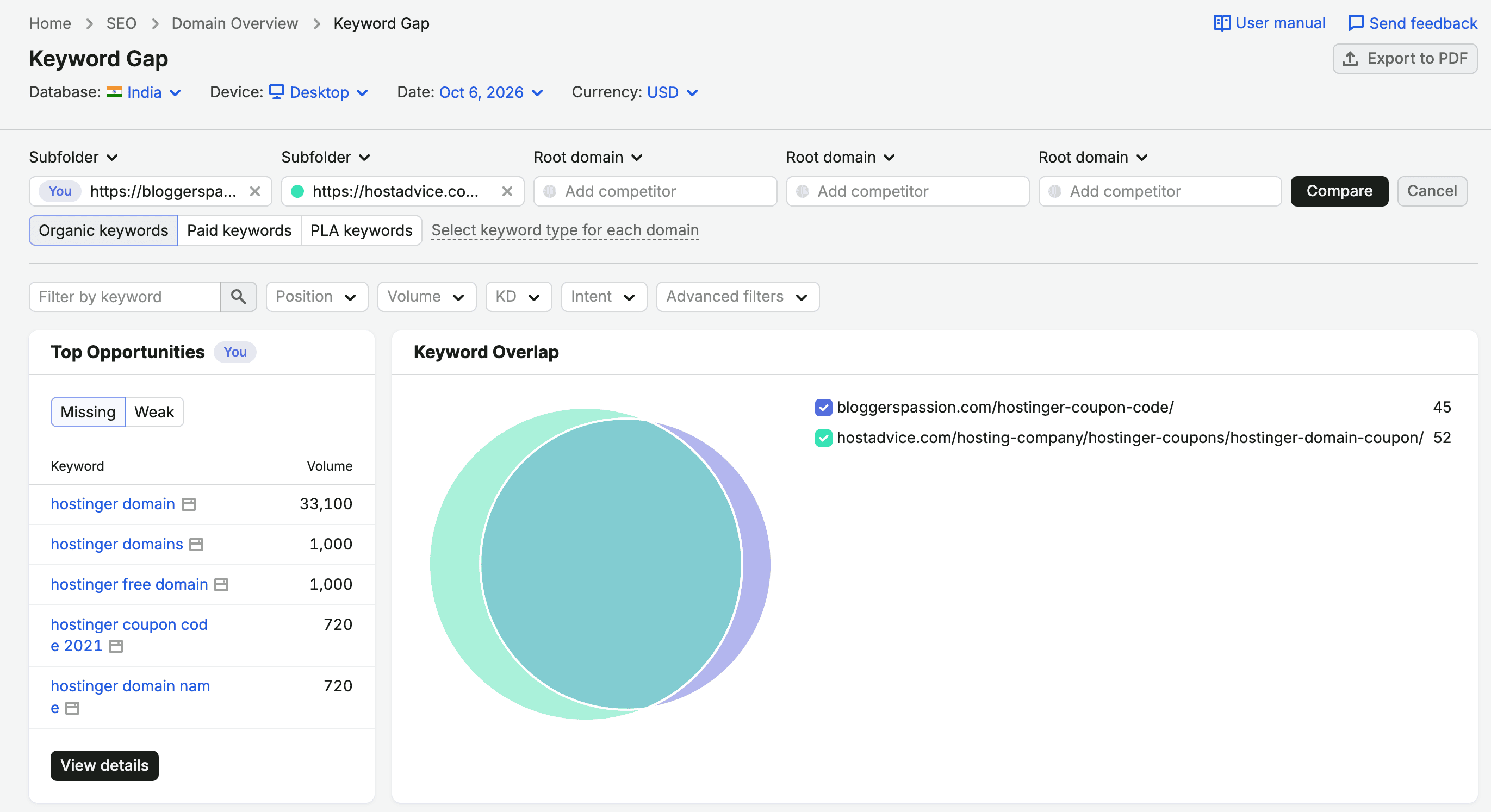Click the Compare button
This screenshot has width=1491, height=812.
1339,191
